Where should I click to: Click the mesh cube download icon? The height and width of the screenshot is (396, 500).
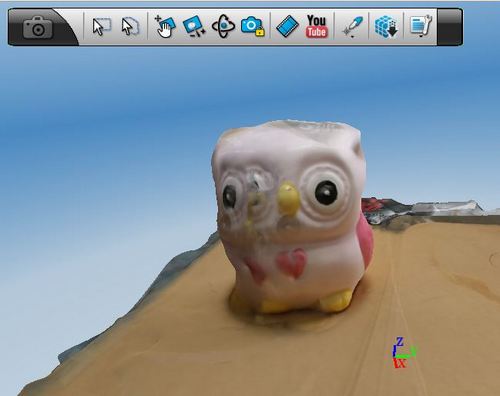386,26
